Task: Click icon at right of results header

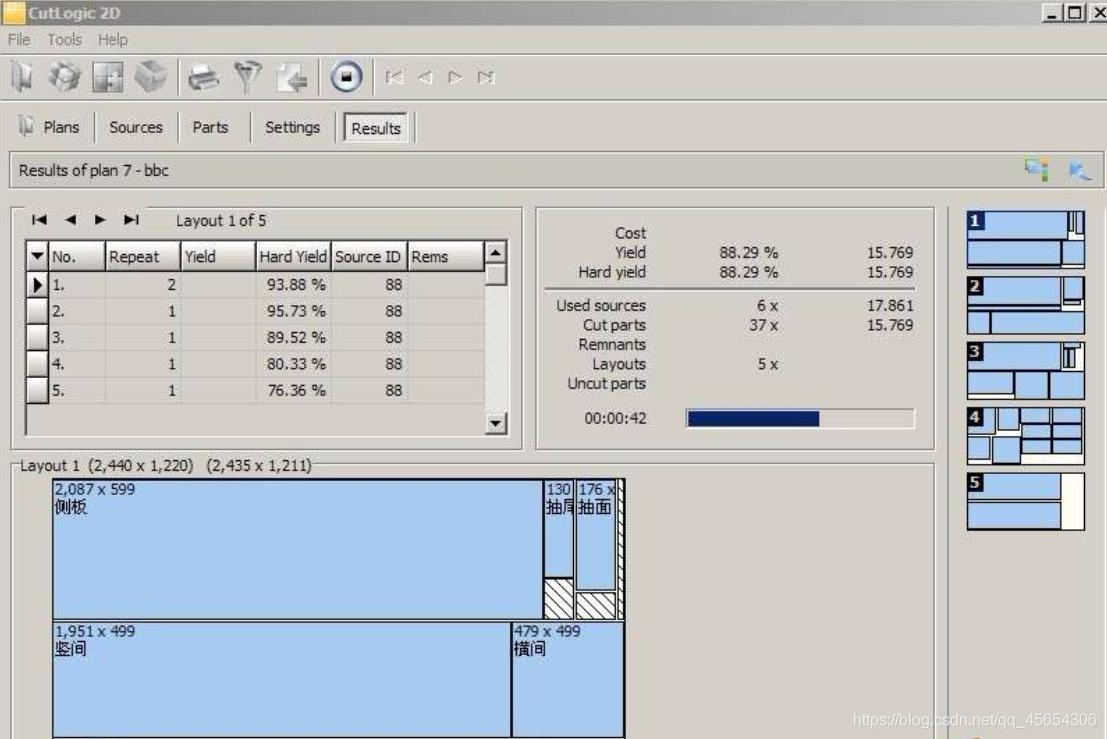Action: 1079,170
